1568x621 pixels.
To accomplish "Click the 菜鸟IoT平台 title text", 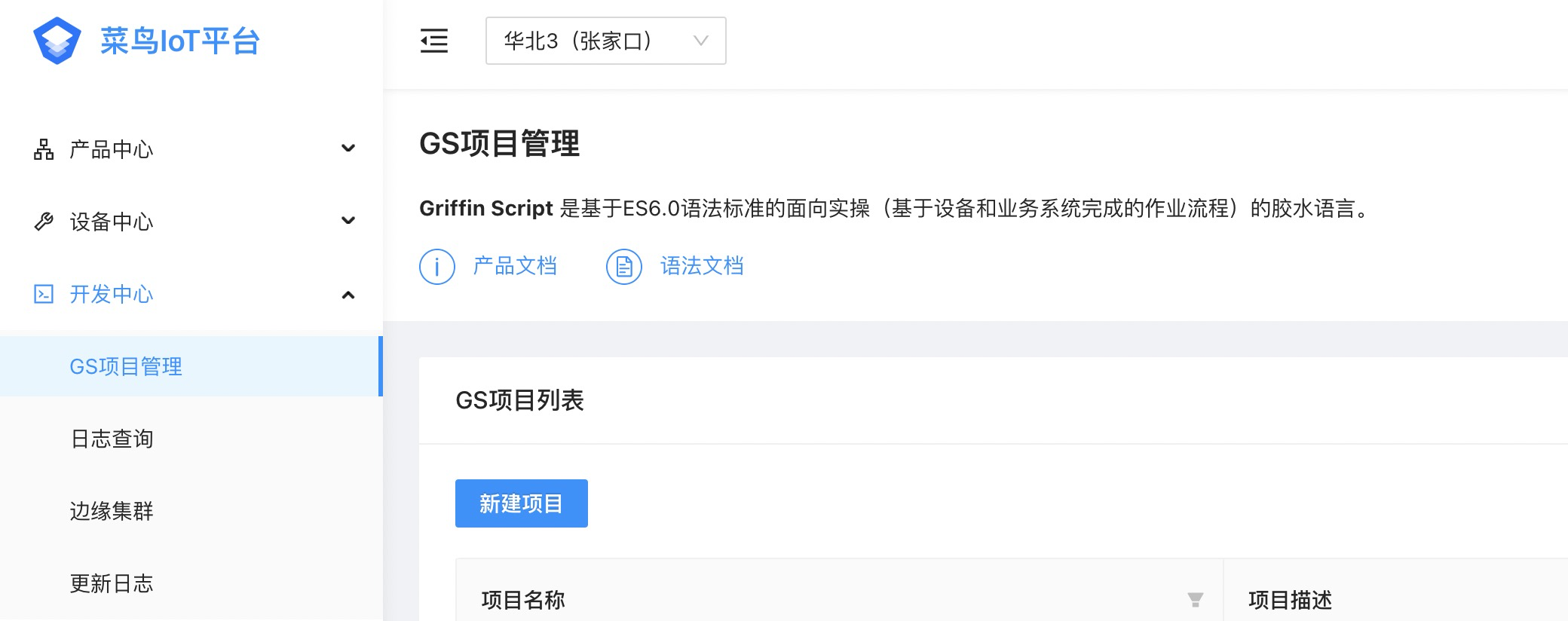I will tap(180, 41).
